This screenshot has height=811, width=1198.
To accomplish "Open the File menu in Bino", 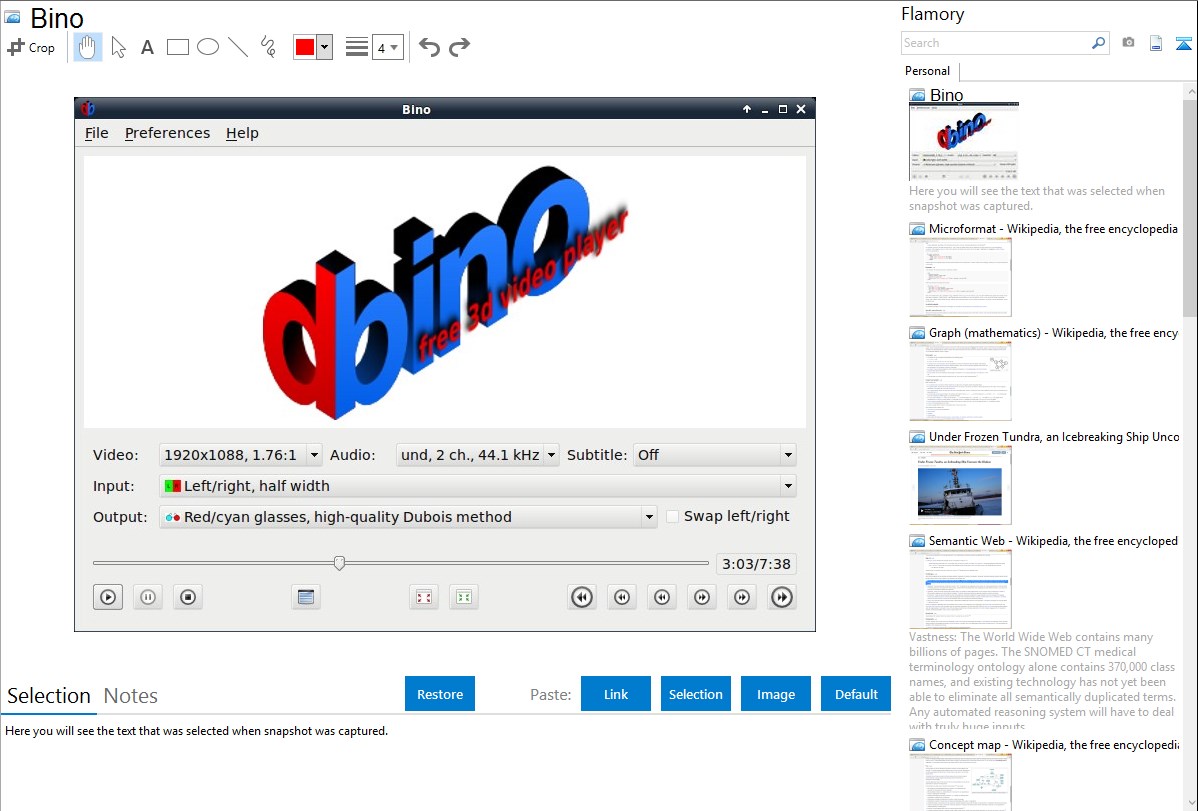I will pos(96,133).
